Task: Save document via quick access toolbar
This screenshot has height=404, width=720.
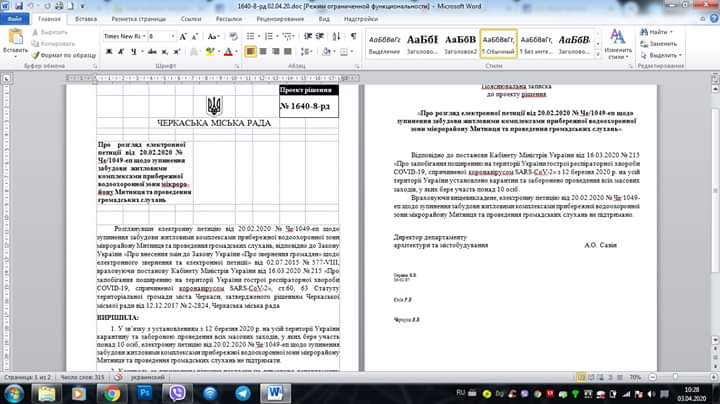Action: tap(19, 6)
